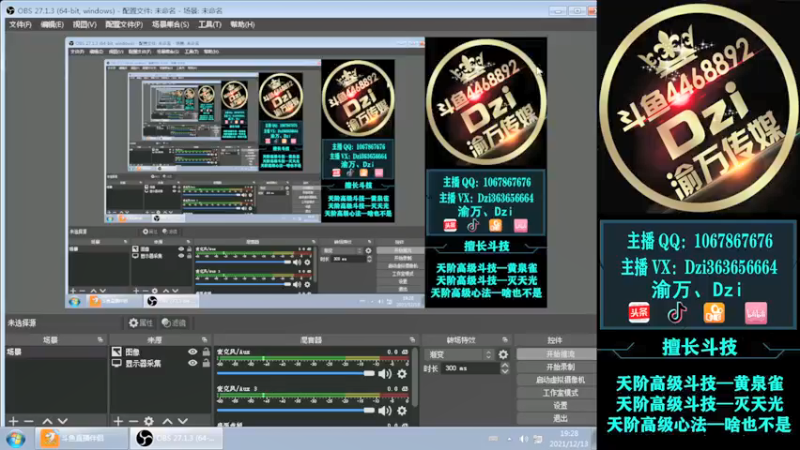Open the 视图(V) menu
This screenshot has width=800, height=450.
click(x=84, y=24)
